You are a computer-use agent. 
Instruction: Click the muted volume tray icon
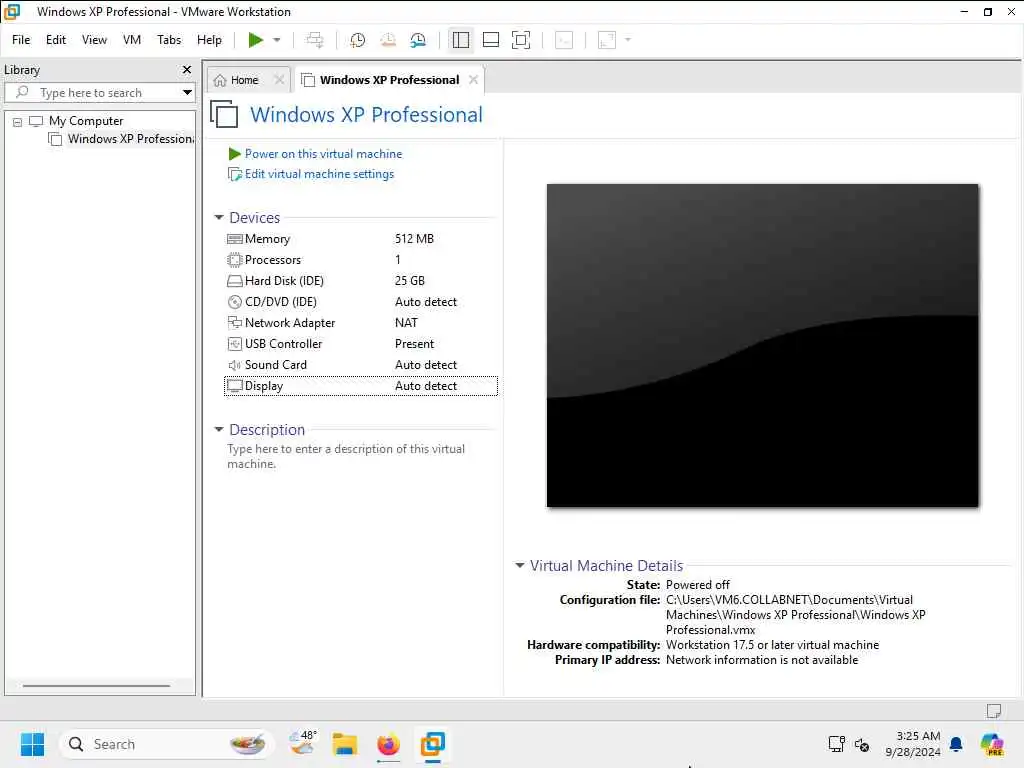coord(861,744)
